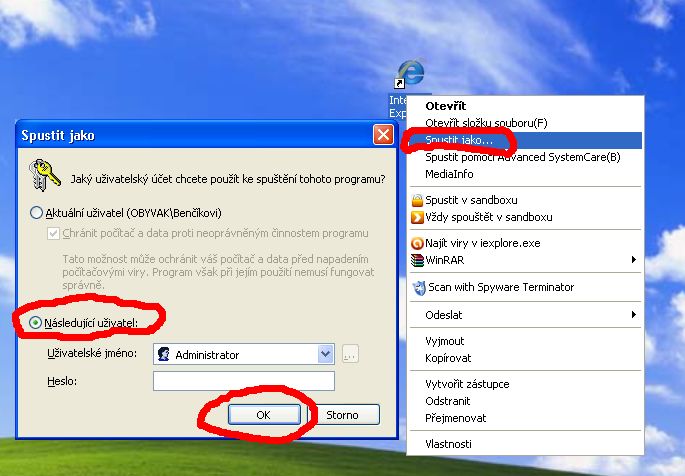This screenshot has width=685, height=476.
Task: Click the Administrator user avatar icon
Action: [164, 354]
